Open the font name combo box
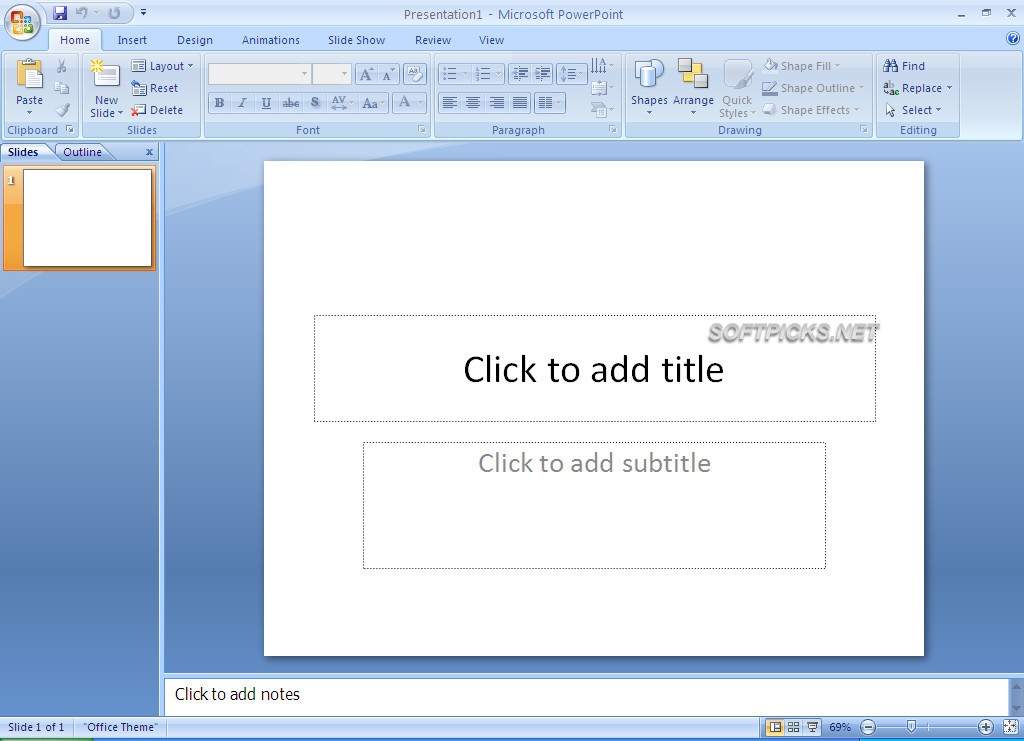This screenshot has height=741, width=1024. [259, 74]
